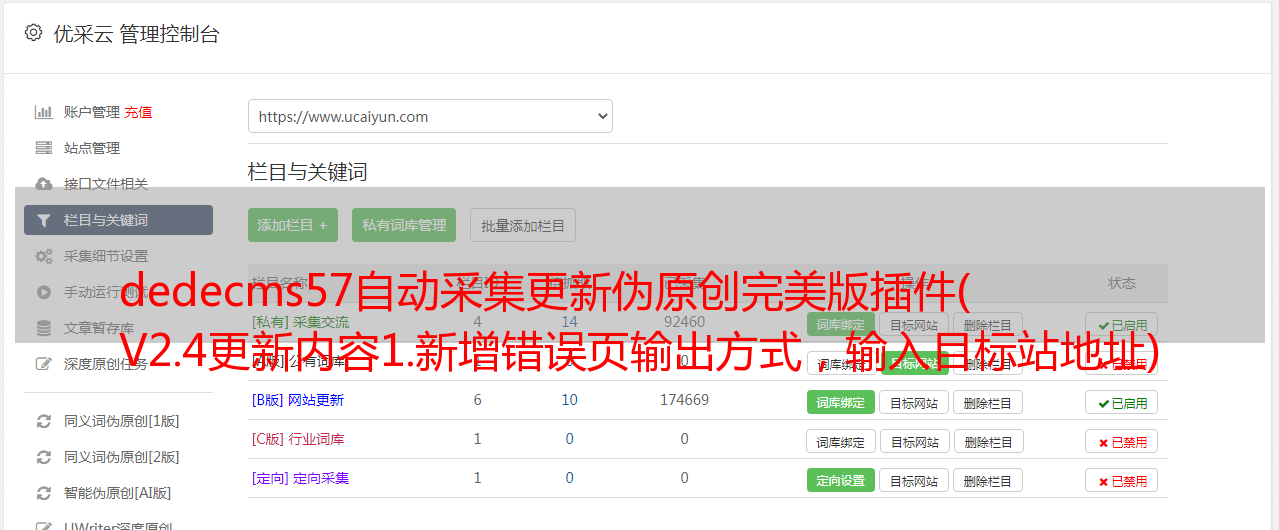
Task: Click the red 充值 recharge link
Action: click(x=139, y=112)
